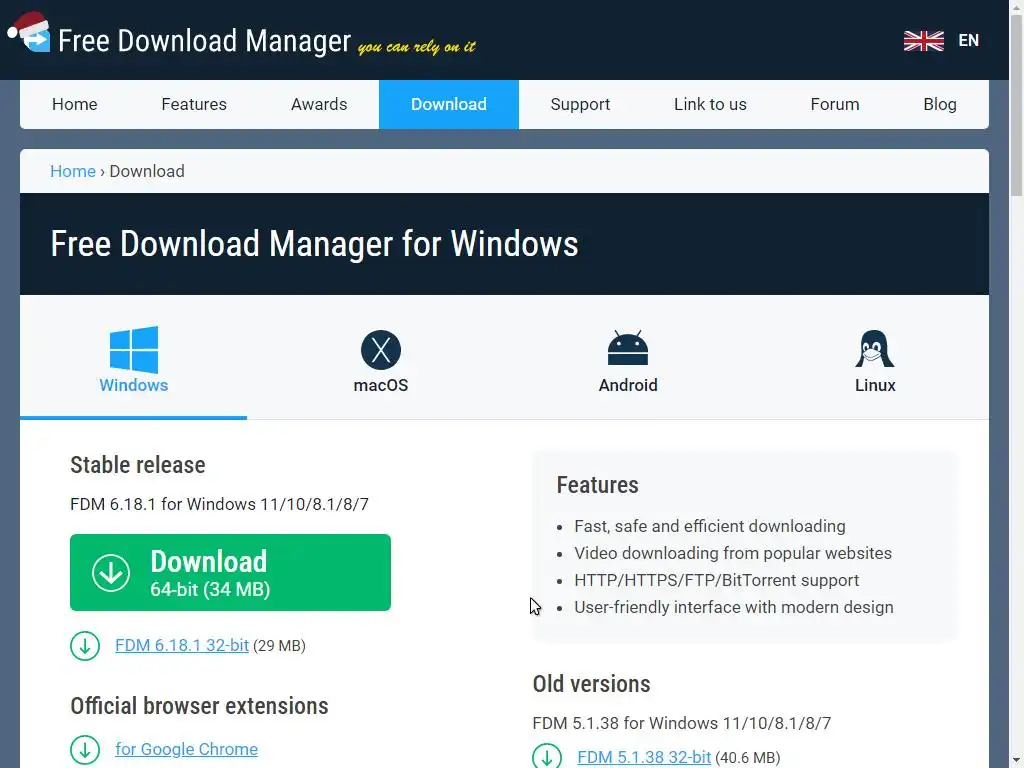Open the Home navigation tab
This screenshot has width=1024, height=768.
click(74, 104)
